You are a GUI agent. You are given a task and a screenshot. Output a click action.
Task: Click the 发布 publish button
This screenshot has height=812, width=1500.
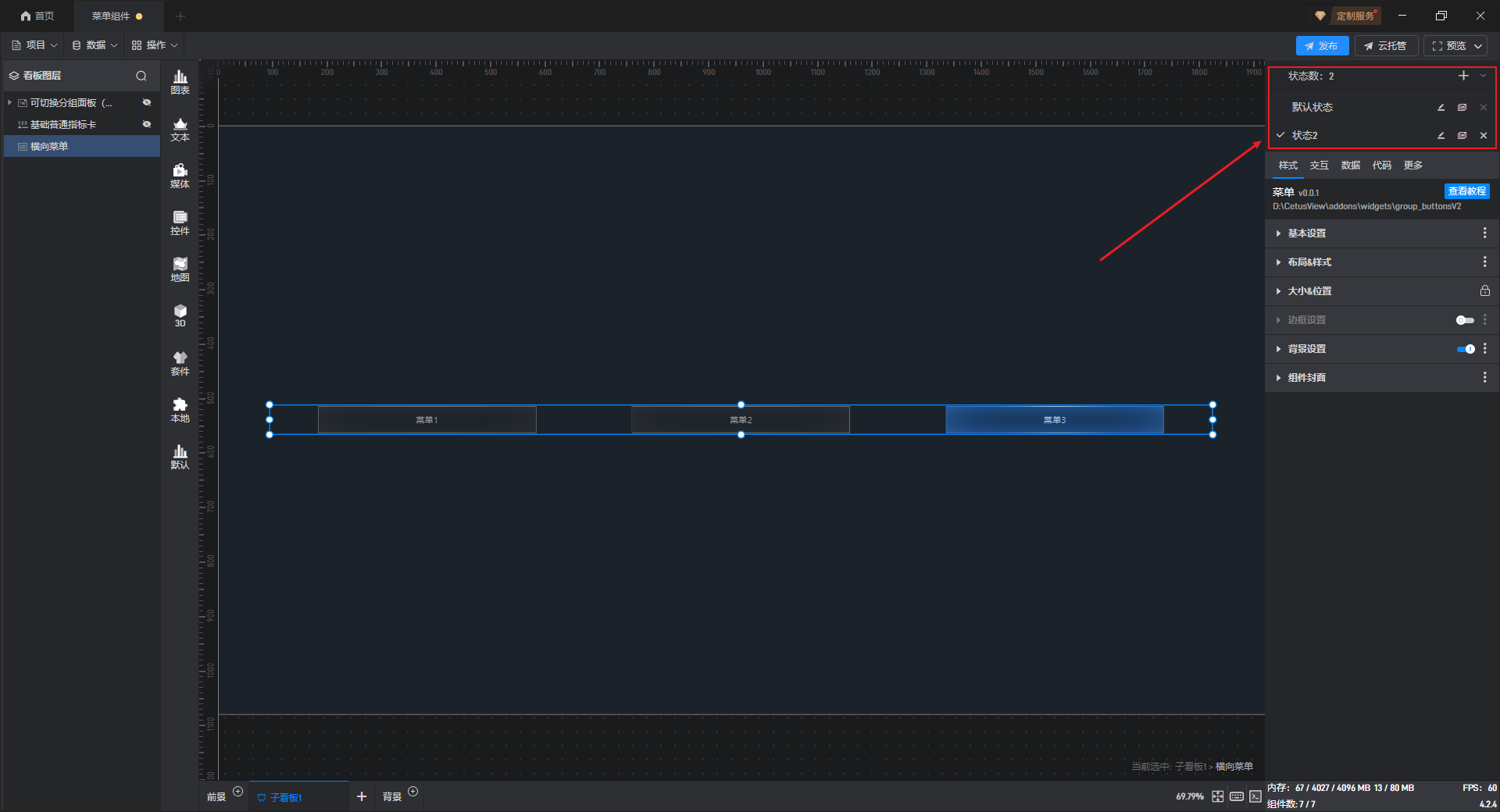pos(1322,46)
